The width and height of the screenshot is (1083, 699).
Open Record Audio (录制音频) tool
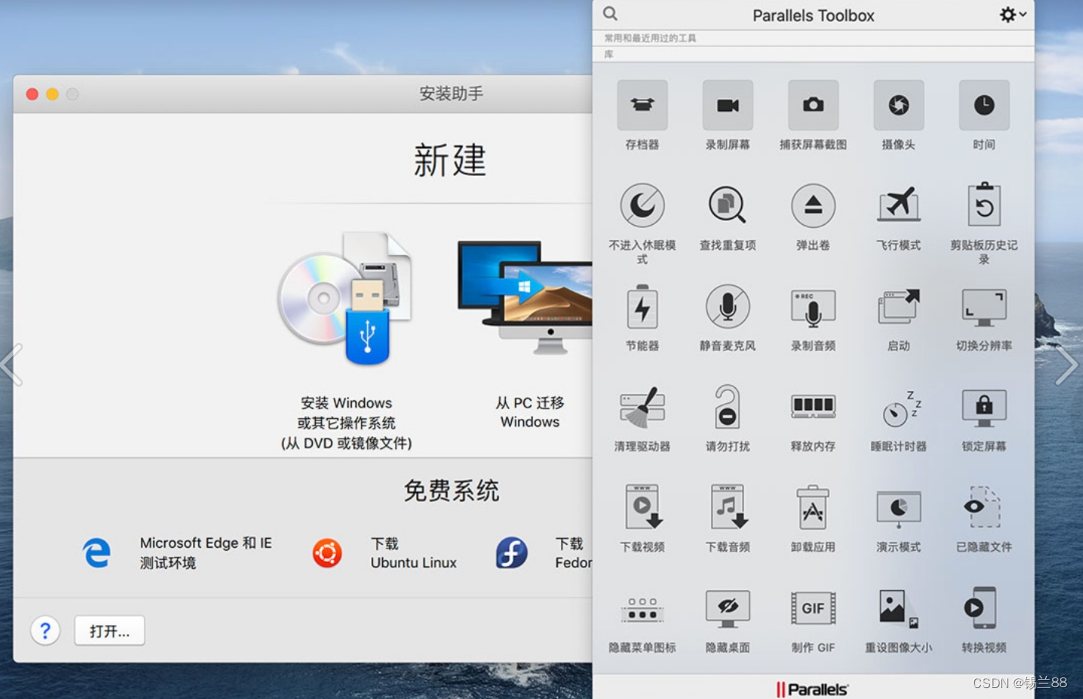(x=813, y=307)
